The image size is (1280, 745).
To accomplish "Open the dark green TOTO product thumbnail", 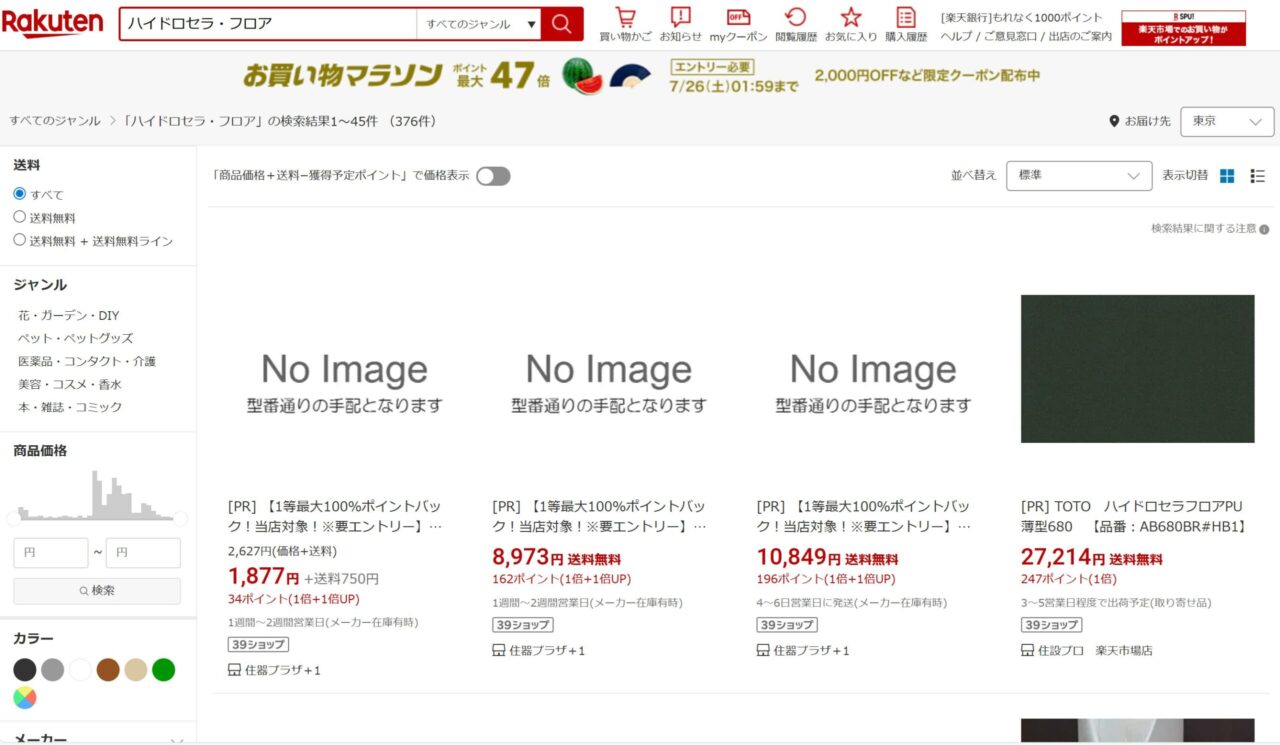I will tap(1137, 369).
